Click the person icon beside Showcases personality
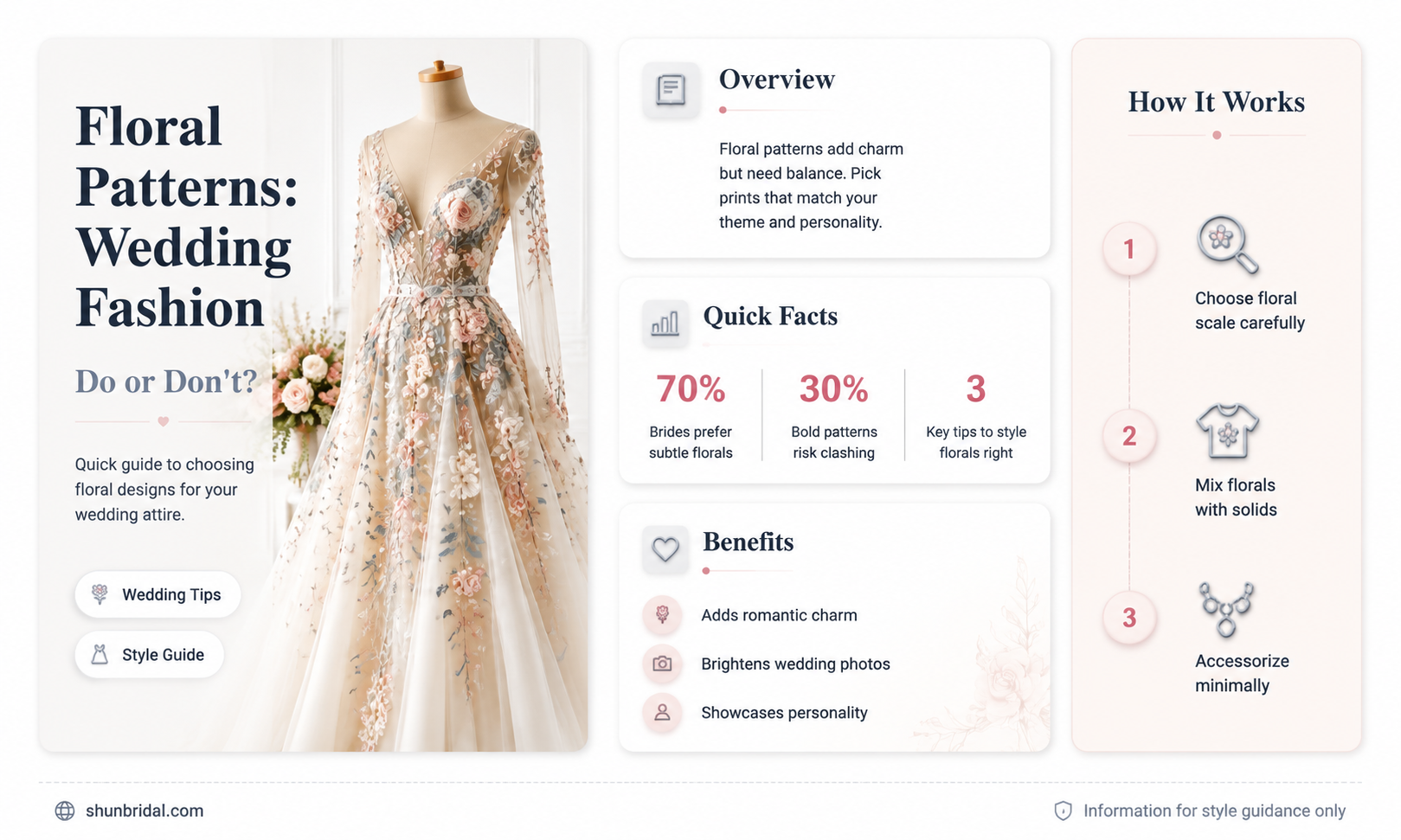The height and width of the screenshot is (840, 1401). coord(662,713)
